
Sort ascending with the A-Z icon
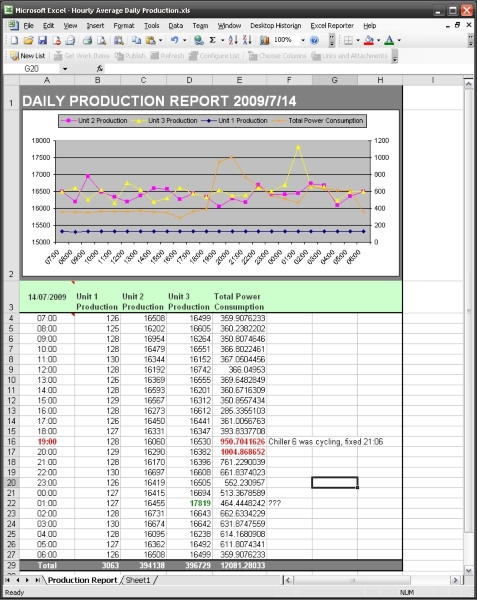[x=233, y=40]
